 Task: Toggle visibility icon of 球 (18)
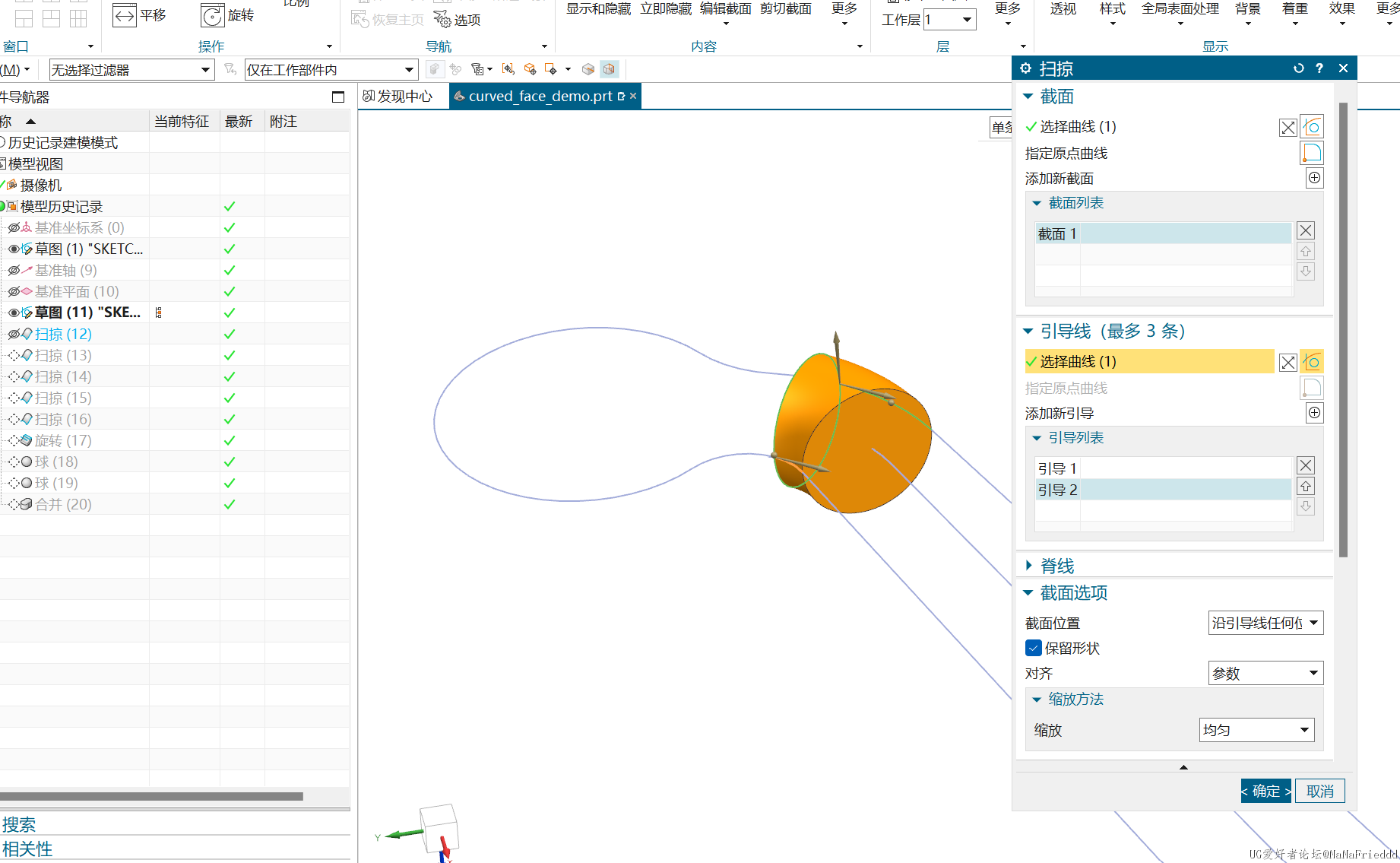[x=14, y=462]
